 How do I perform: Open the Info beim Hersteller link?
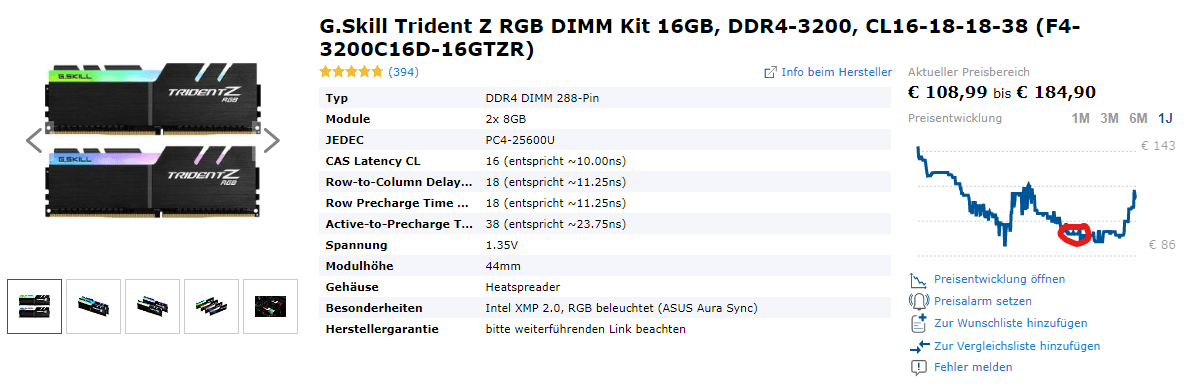(837, 72)
